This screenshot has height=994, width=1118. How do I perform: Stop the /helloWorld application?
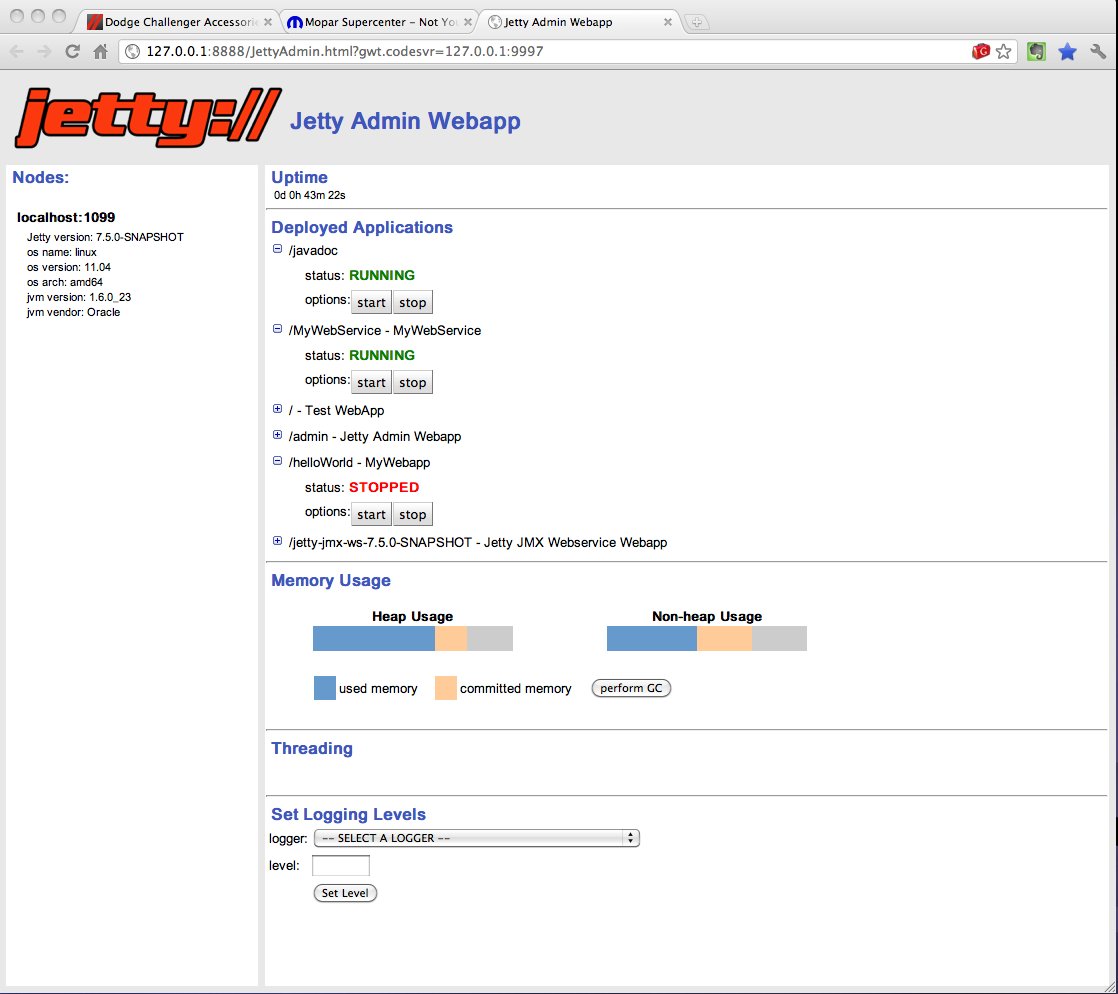[413, 514]
